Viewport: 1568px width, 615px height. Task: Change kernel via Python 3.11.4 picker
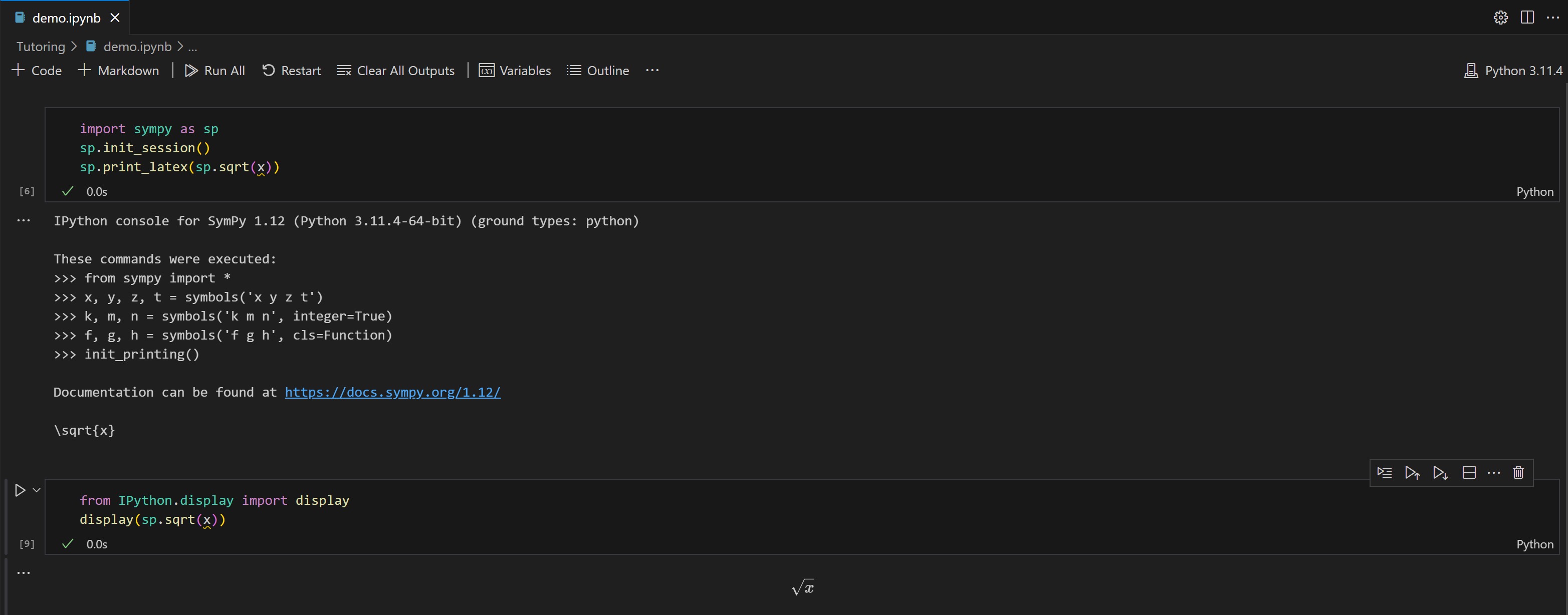click(x=1512, y=71)
